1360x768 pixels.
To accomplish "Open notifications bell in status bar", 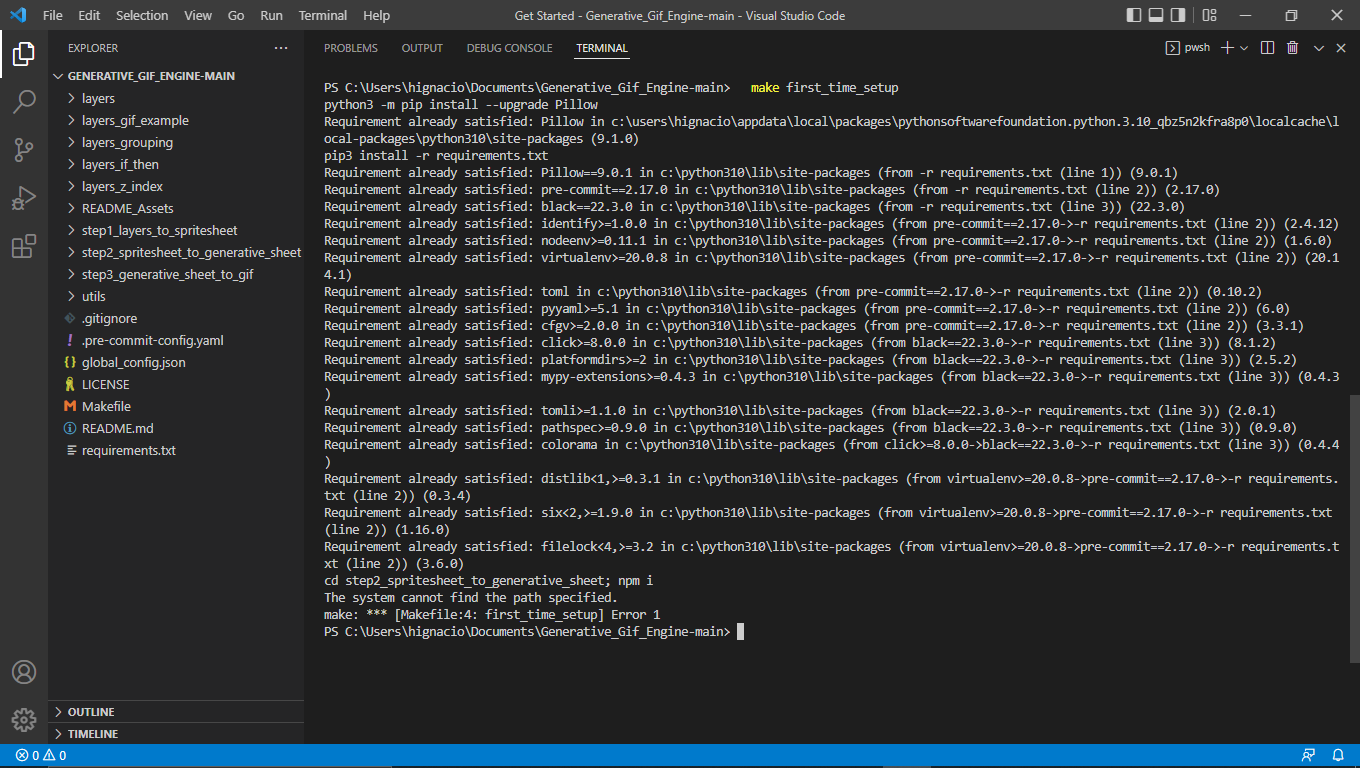I will (x=1338, y=755).
